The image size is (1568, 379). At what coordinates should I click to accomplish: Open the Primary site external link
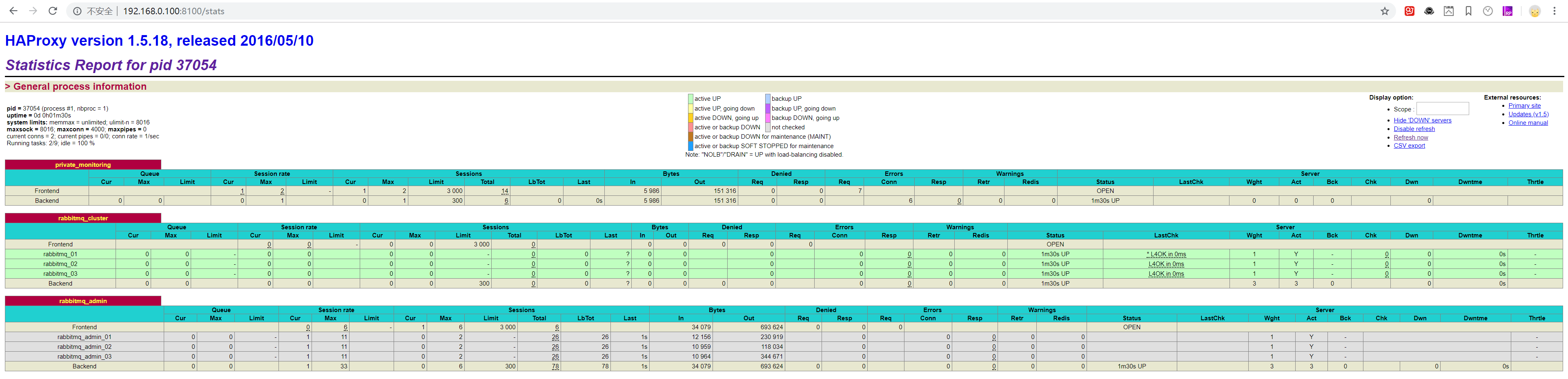[1524, 106]
